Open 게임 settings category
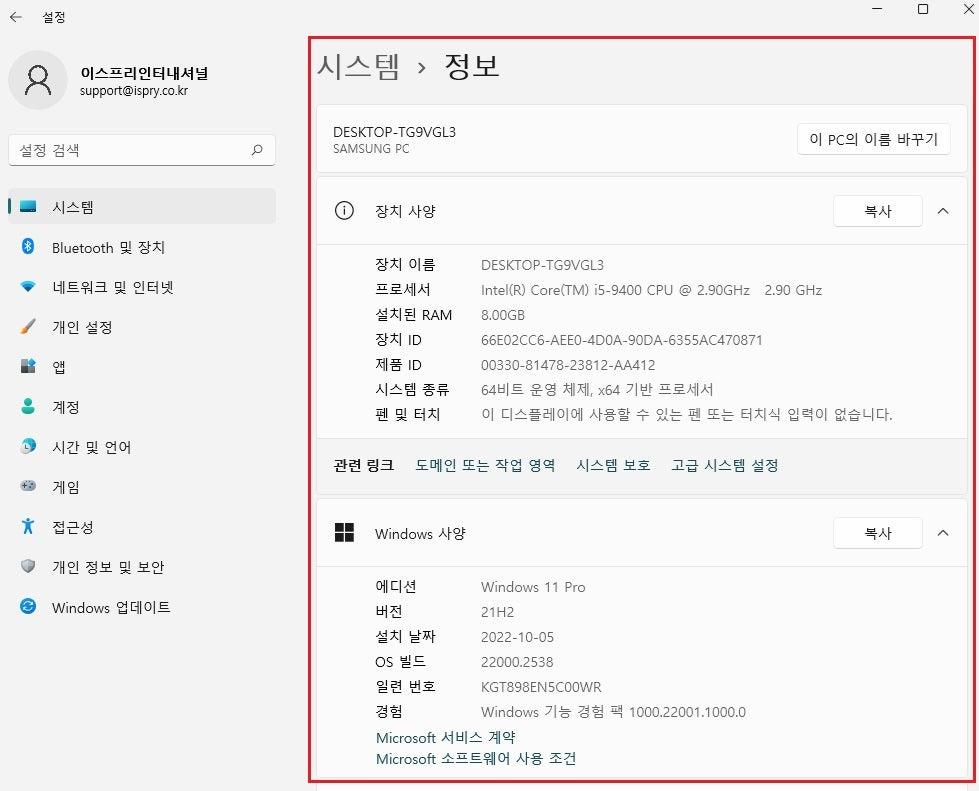979x791 pixels. coord(142,487)
